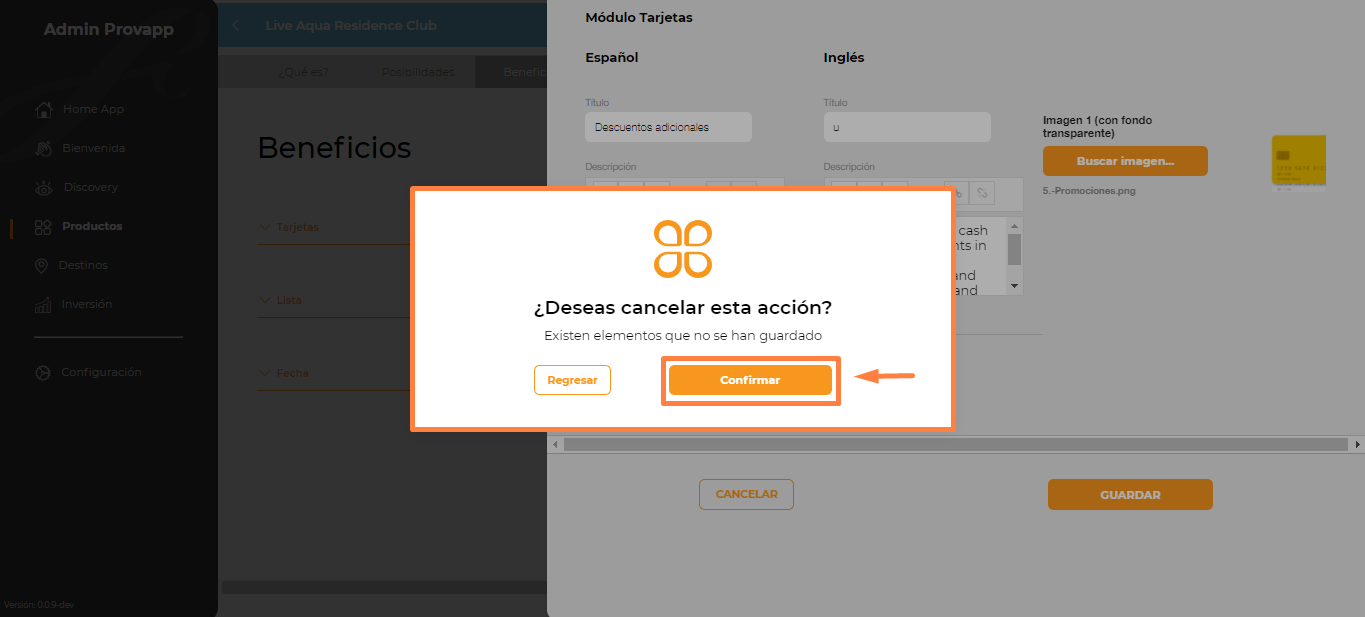Open the Configuración gear icon
The width and height of the screenshot is (1365, 617).
pos(42,373)
